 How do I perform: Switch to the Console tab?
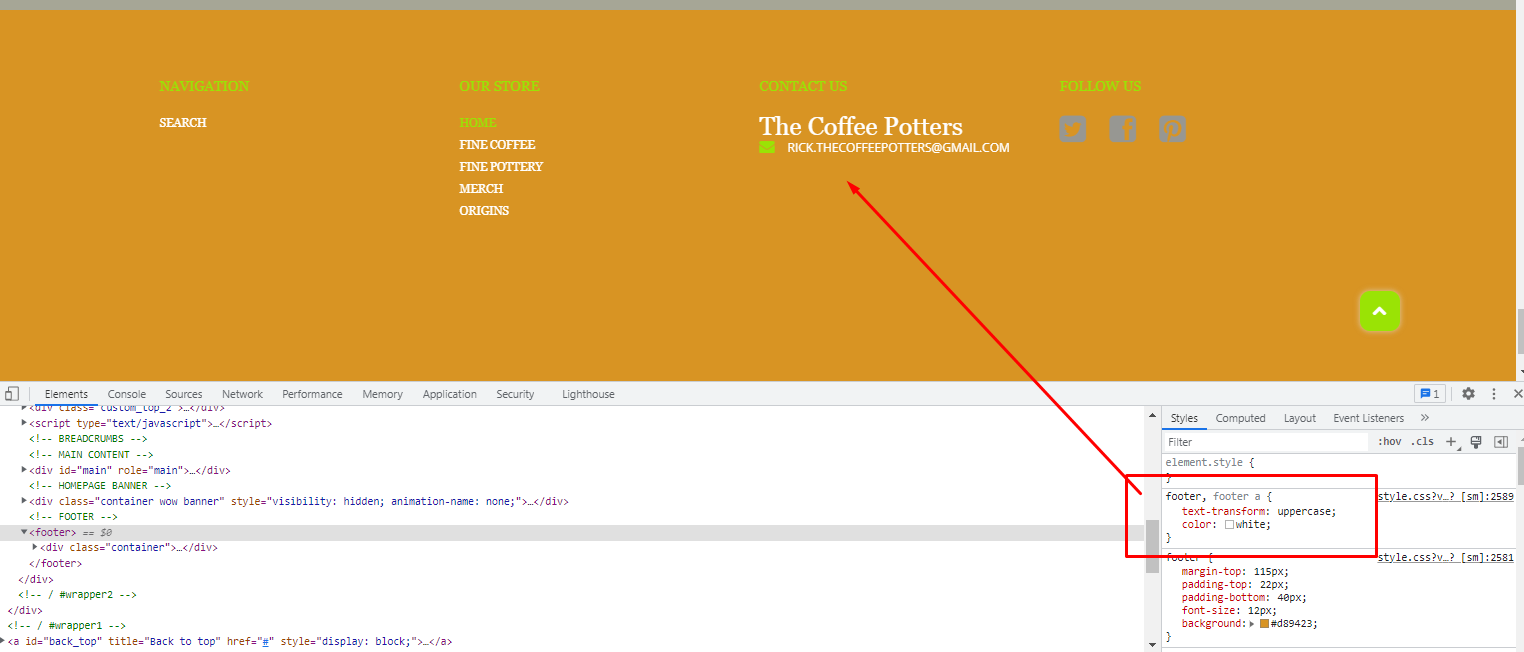click(127, 394)
